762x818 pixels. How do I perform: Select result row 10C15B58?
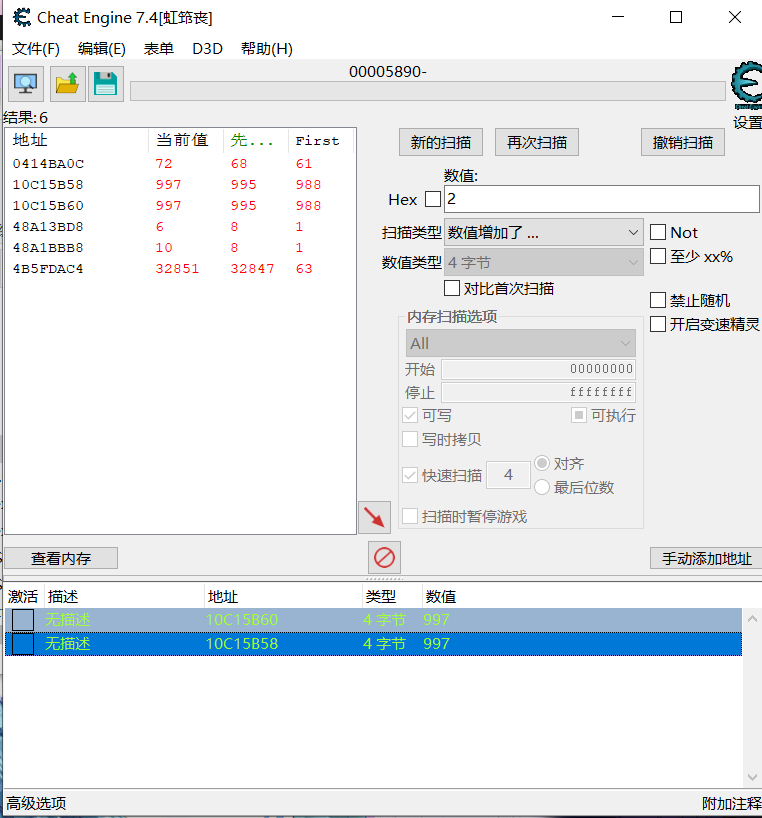coord(180,185)
